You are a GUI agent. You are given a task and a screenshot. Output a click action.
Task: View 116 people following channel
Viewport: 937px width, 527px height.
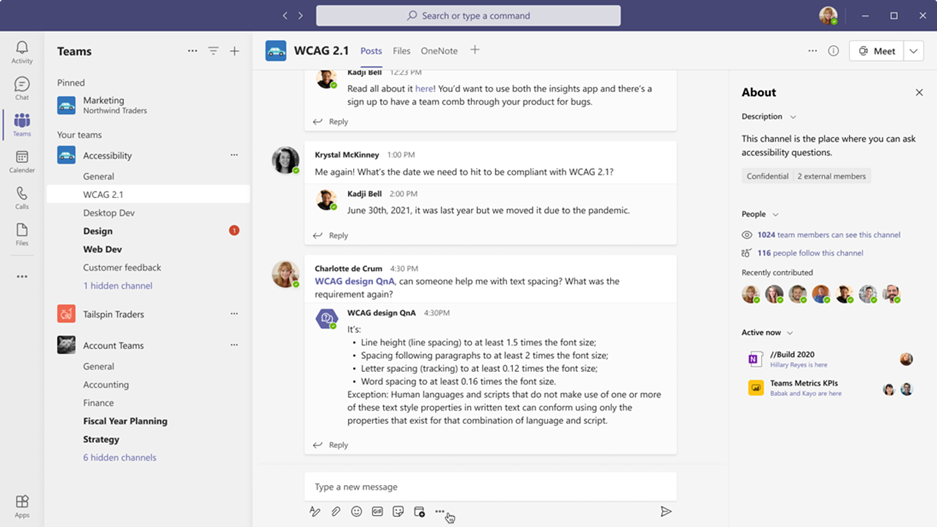[810, 253]
